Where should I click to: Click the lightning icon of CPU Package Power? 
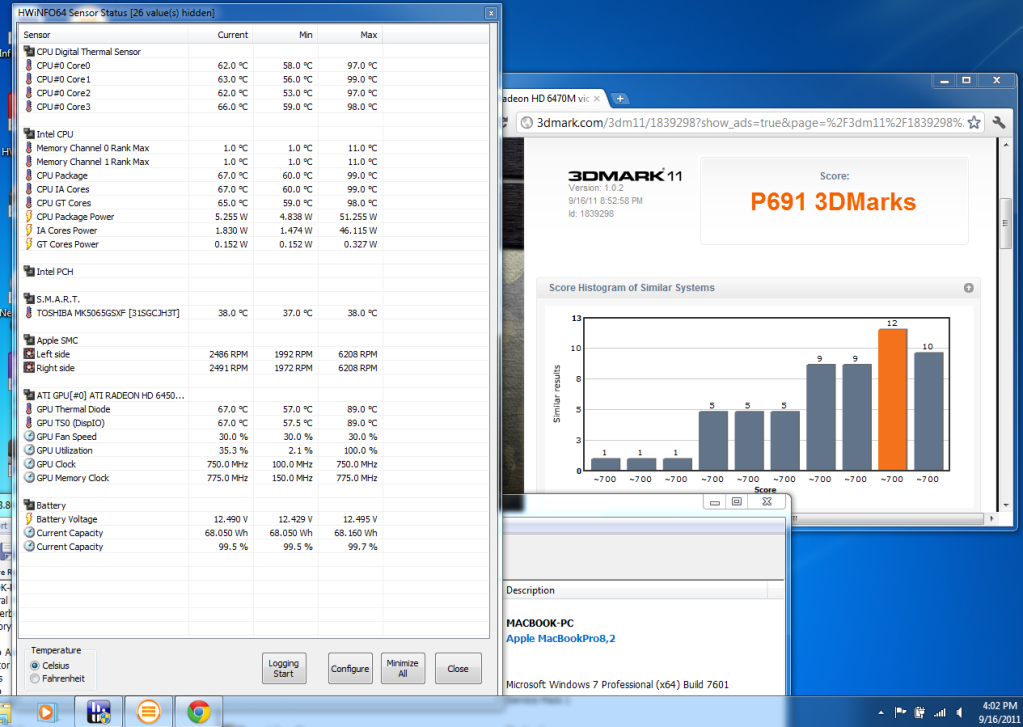tap(29, 216)
